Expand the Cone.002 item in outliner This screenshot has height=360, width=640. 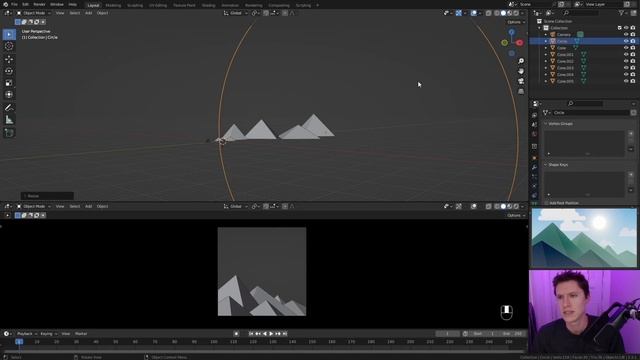click(546, 61)
